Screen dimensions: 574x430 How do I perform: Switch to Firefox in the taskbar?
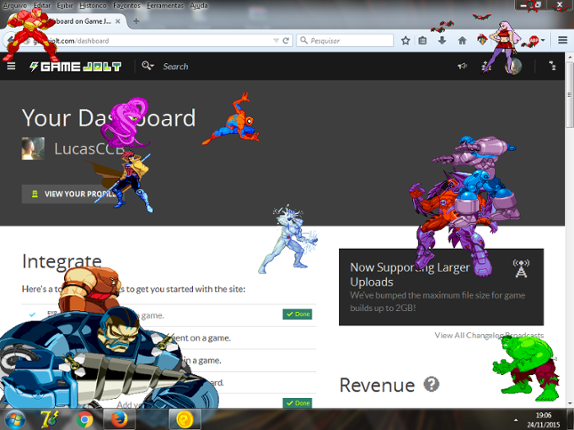(119, 419)
